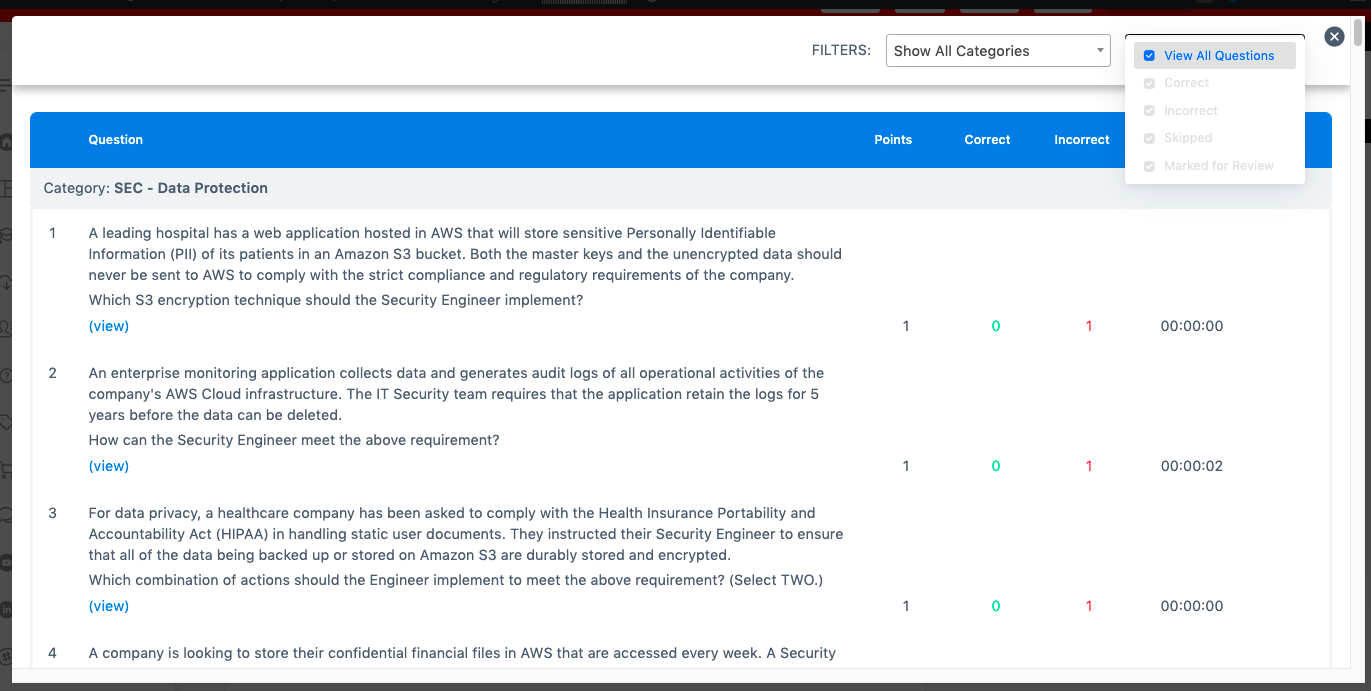Click the YouTube icon in left sidebar
This screenshot has width=1371, height=691.
tap(5, 562)
